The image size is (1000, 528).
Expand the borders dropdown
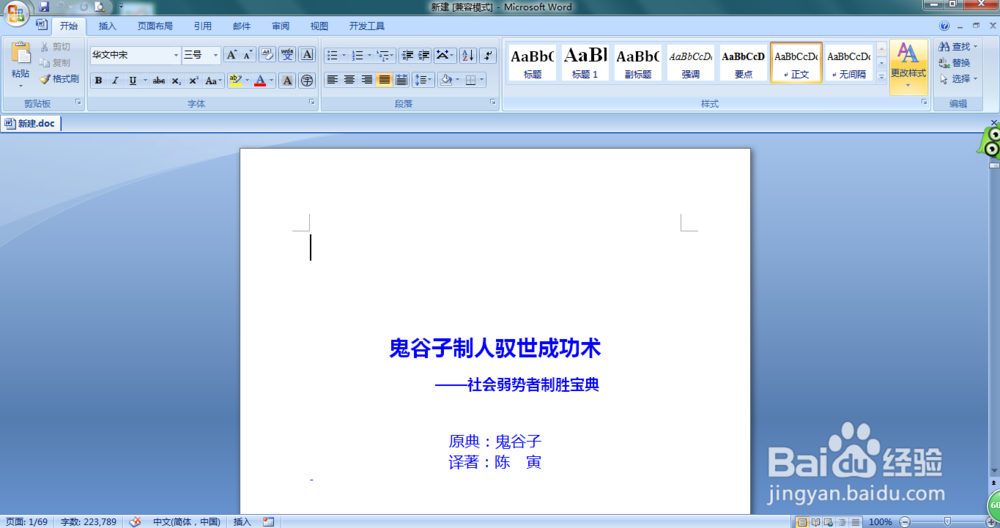pyautogui.click(x=482, y=80)
